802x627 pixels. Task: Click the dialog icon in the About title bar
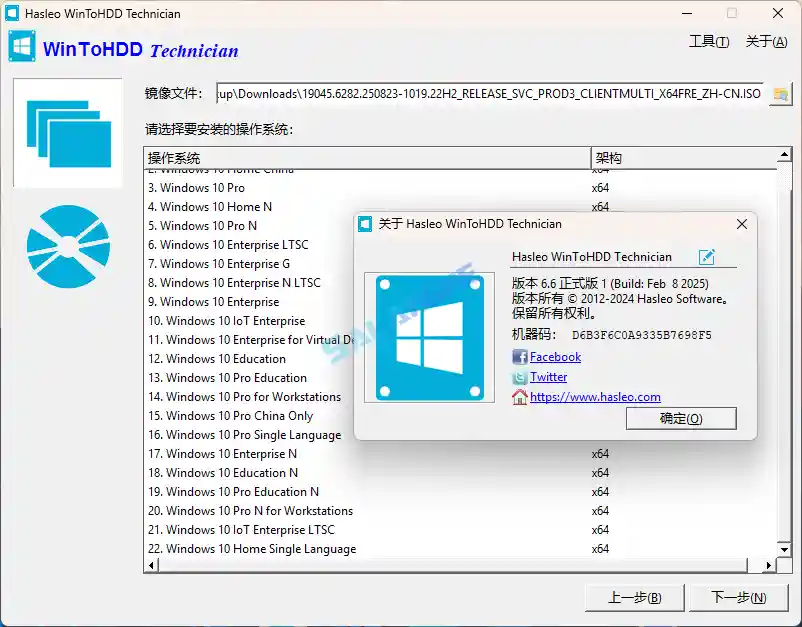click(x=365, y=224)
